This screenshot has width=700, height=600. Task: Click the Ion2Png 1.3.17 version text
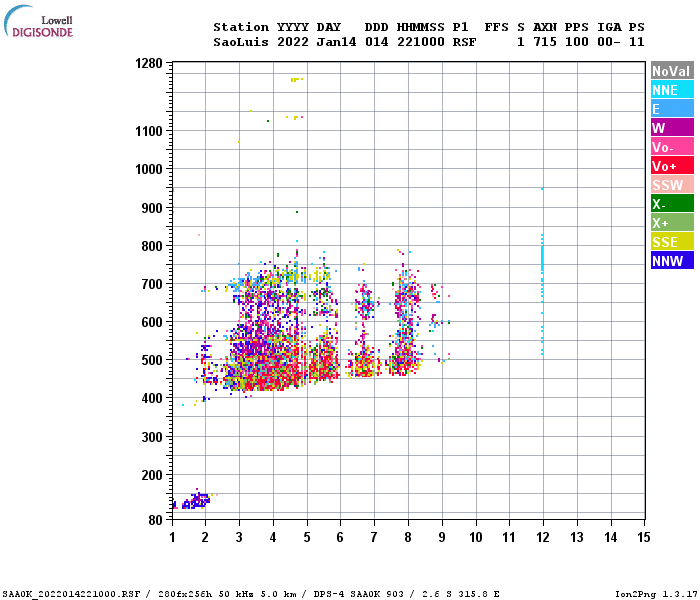[x=657, y=594]
